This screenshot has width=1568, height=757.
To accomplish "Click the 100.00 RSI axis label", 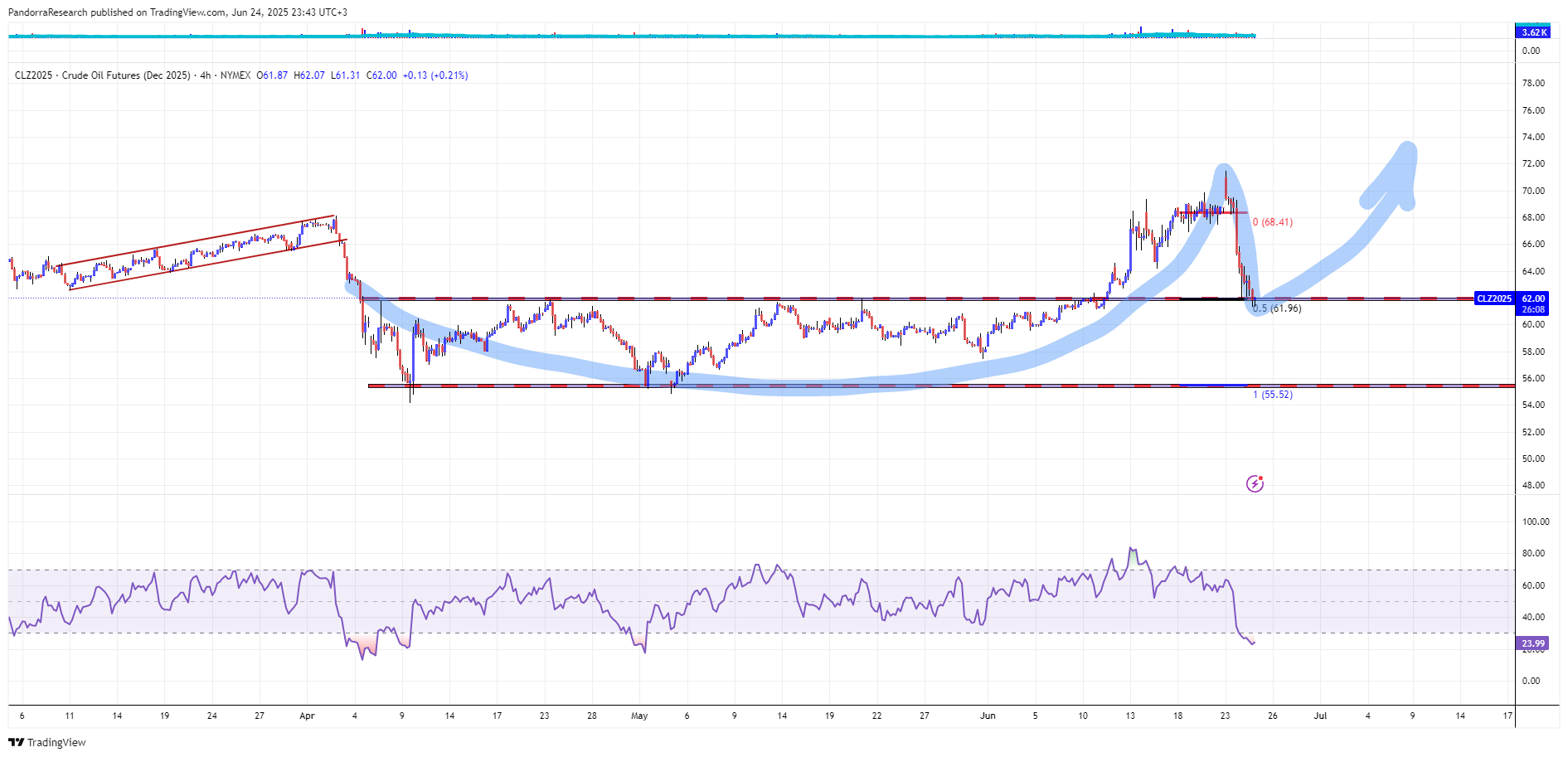I will point(1536,522).
